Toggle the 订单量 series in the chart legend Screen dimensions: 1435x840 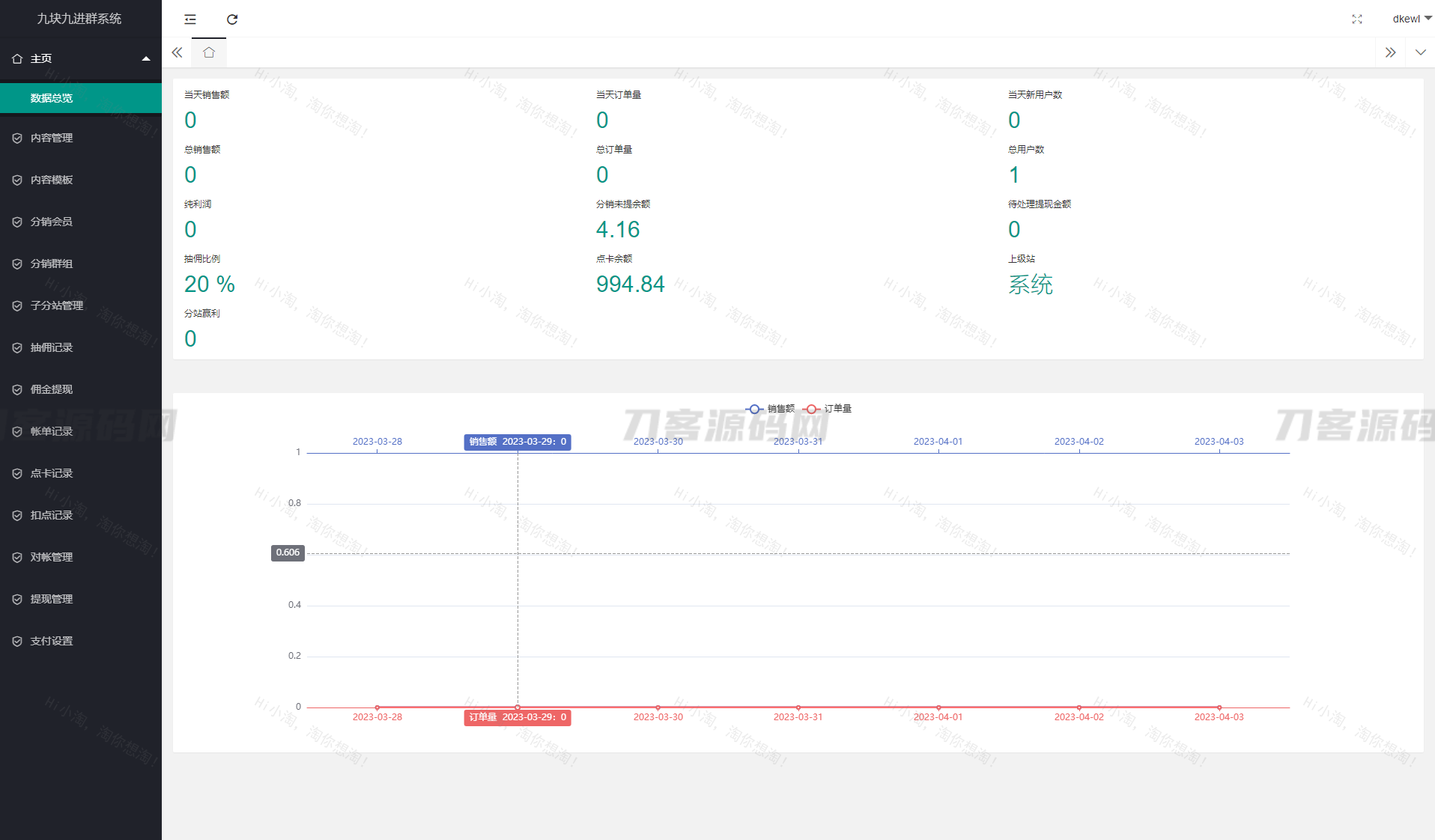click(x=828, y=409)
